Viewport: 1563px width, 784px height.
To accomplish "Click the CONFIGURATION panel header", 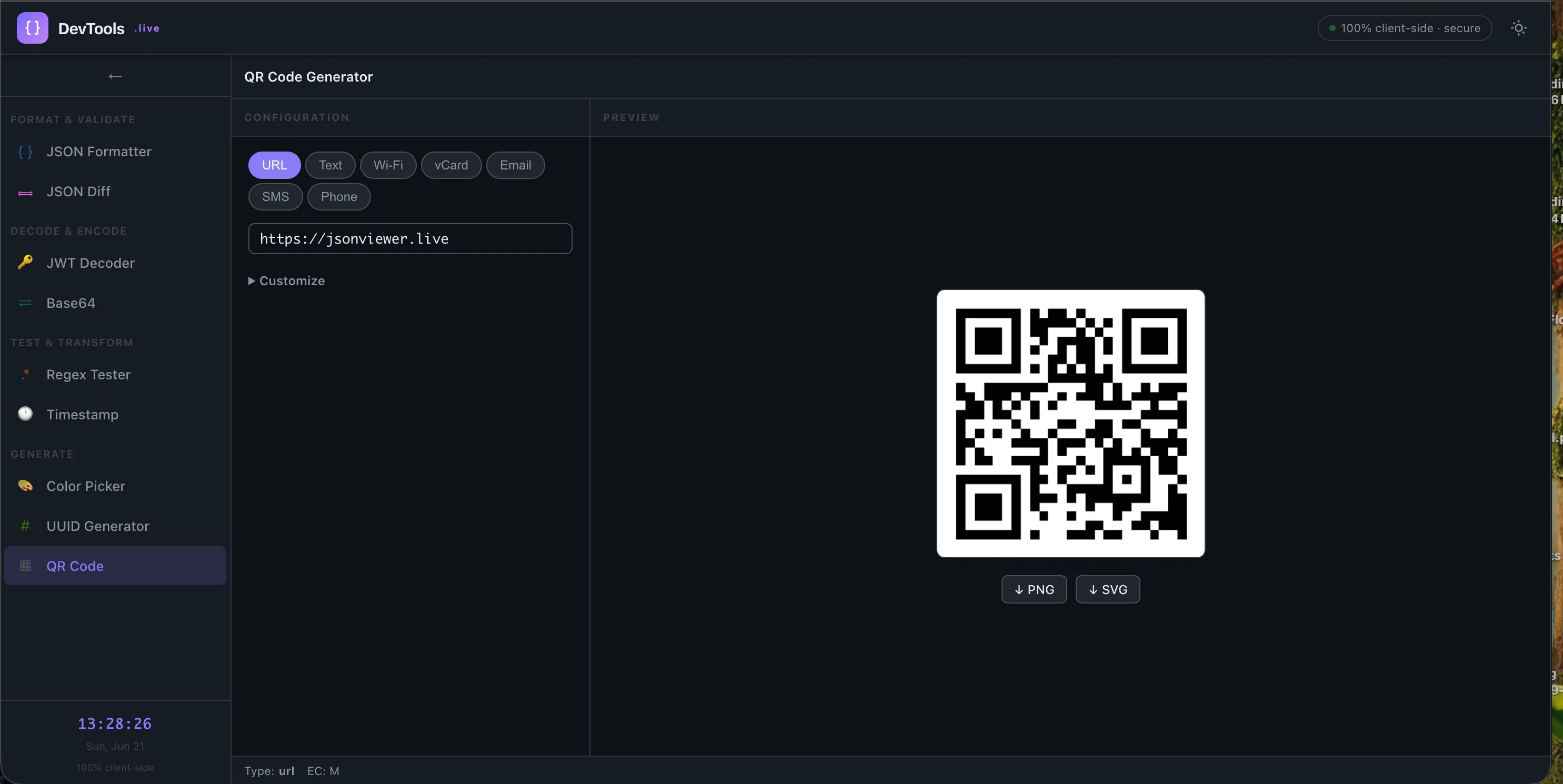I will click(x=297, y=117).
